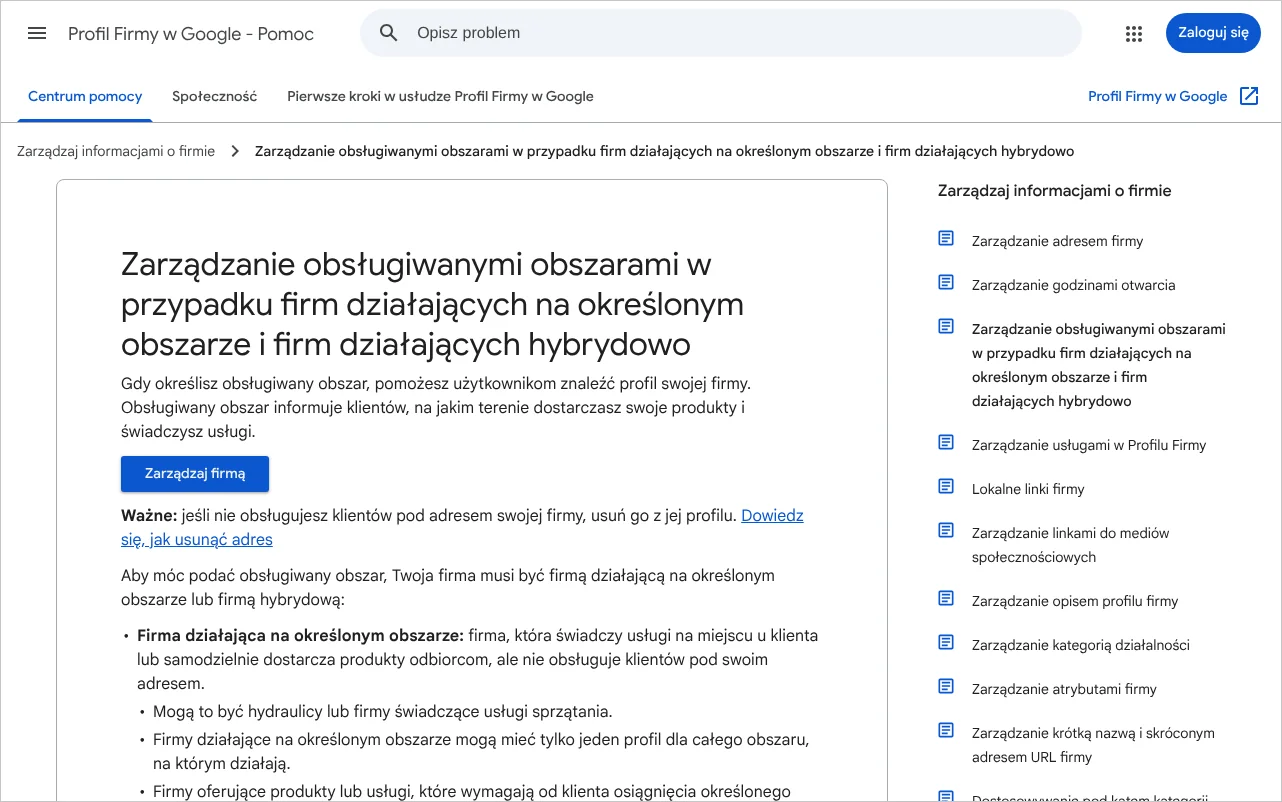Open Zarządzanie atrybutami firmy article
This screenshot has width=1282, height=802.
coord(1064,689)
